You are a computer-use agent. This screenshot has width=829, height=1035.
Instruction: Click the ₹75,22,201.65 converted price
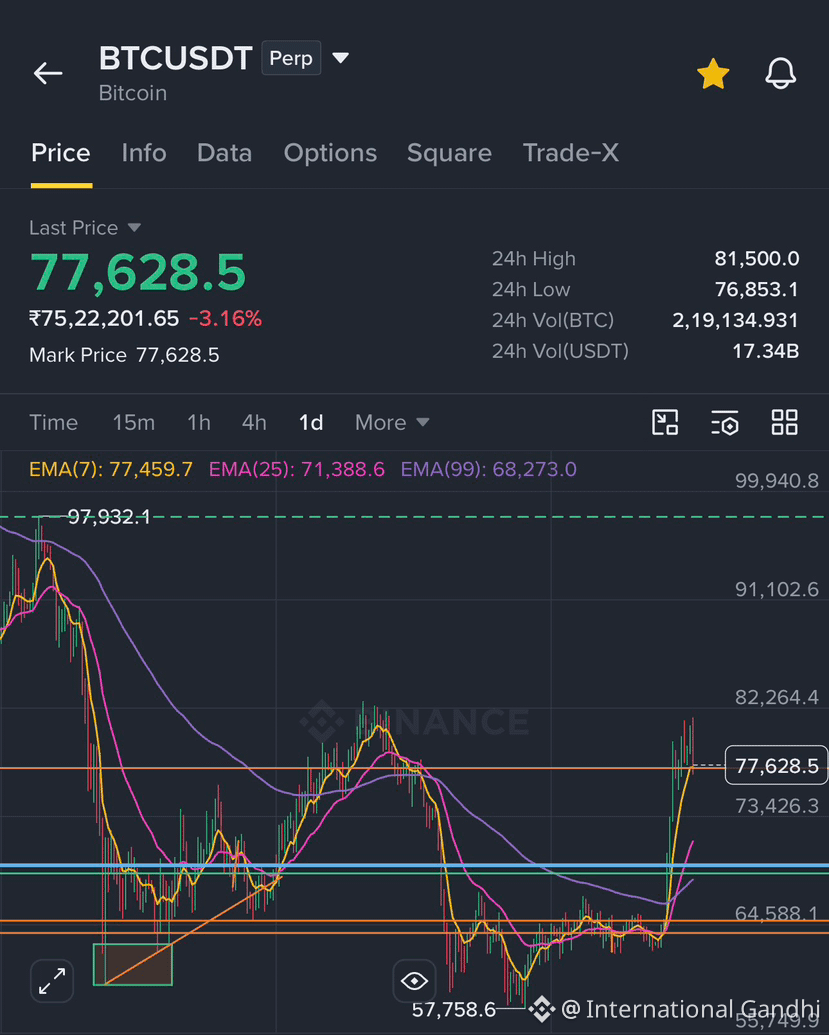coord(104,319)
